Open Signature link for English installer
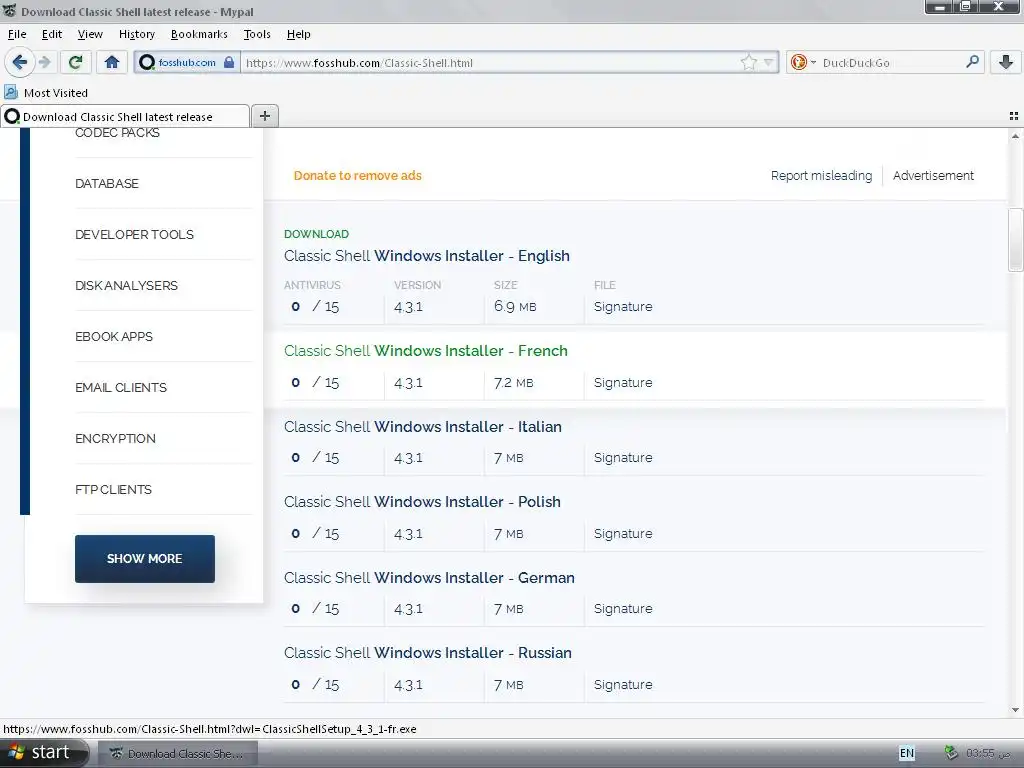1024x768 pixels. pos(623,306)
